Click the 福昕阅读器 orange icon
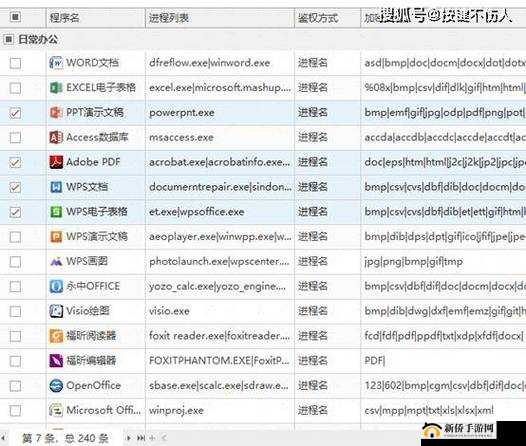The width and height of the screenshot is (526, 446). [x=56, y=336]
